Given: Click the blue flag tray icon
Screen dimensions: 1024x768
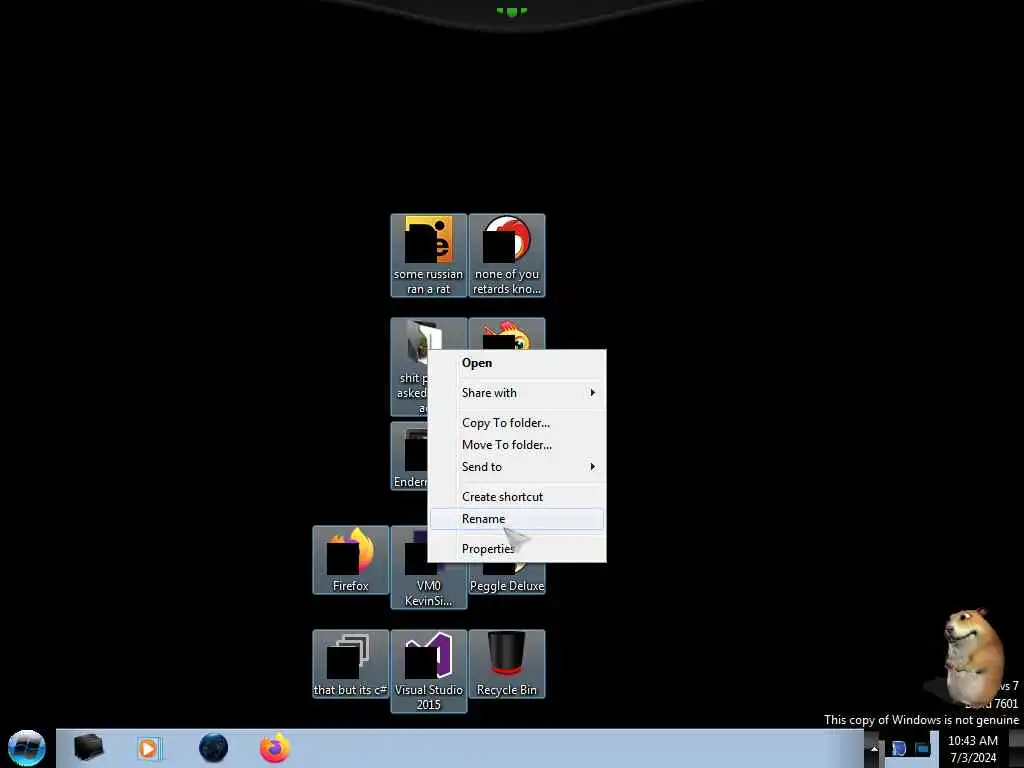Looking at the screenshot, I should [899, 748].
